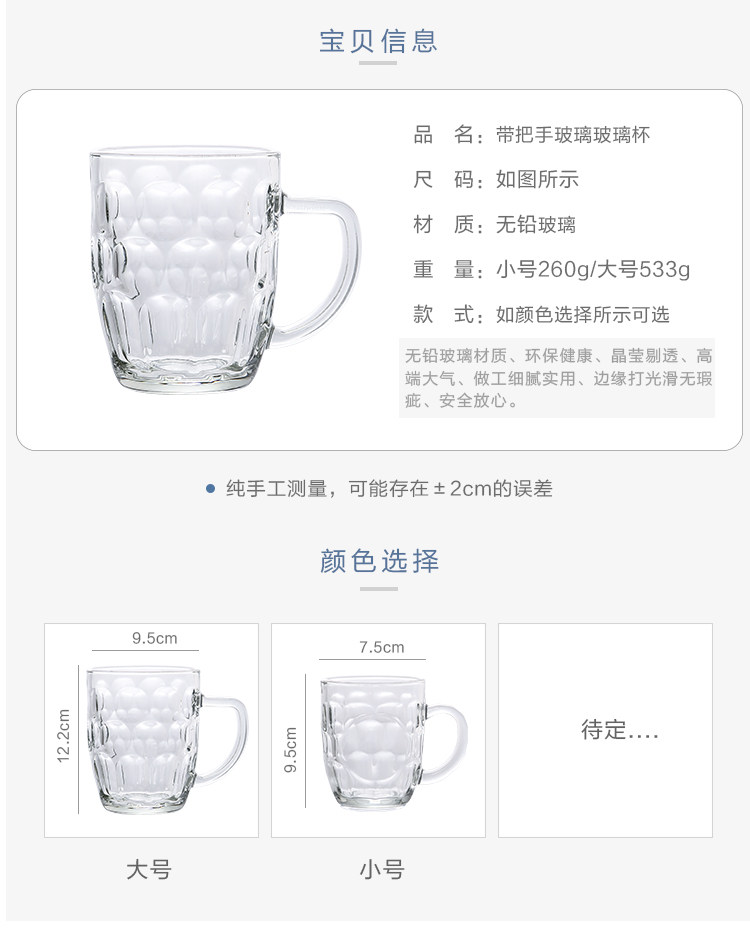Select the 大号 mug option image

[151, 730]
